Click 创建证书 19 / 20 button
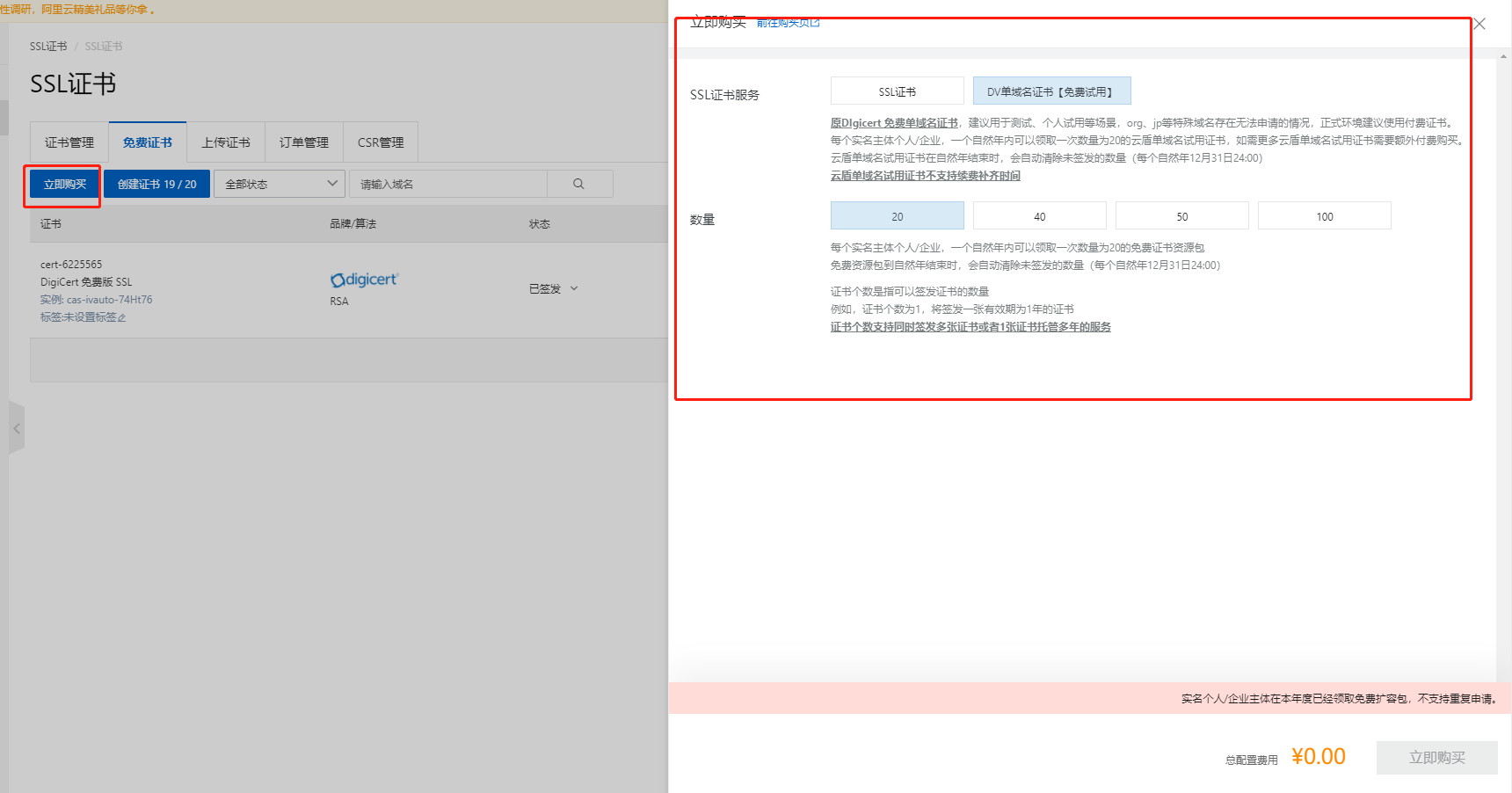Image resolution: width=1512 pixels, height=793 pixels. click(x=156, y=184)
